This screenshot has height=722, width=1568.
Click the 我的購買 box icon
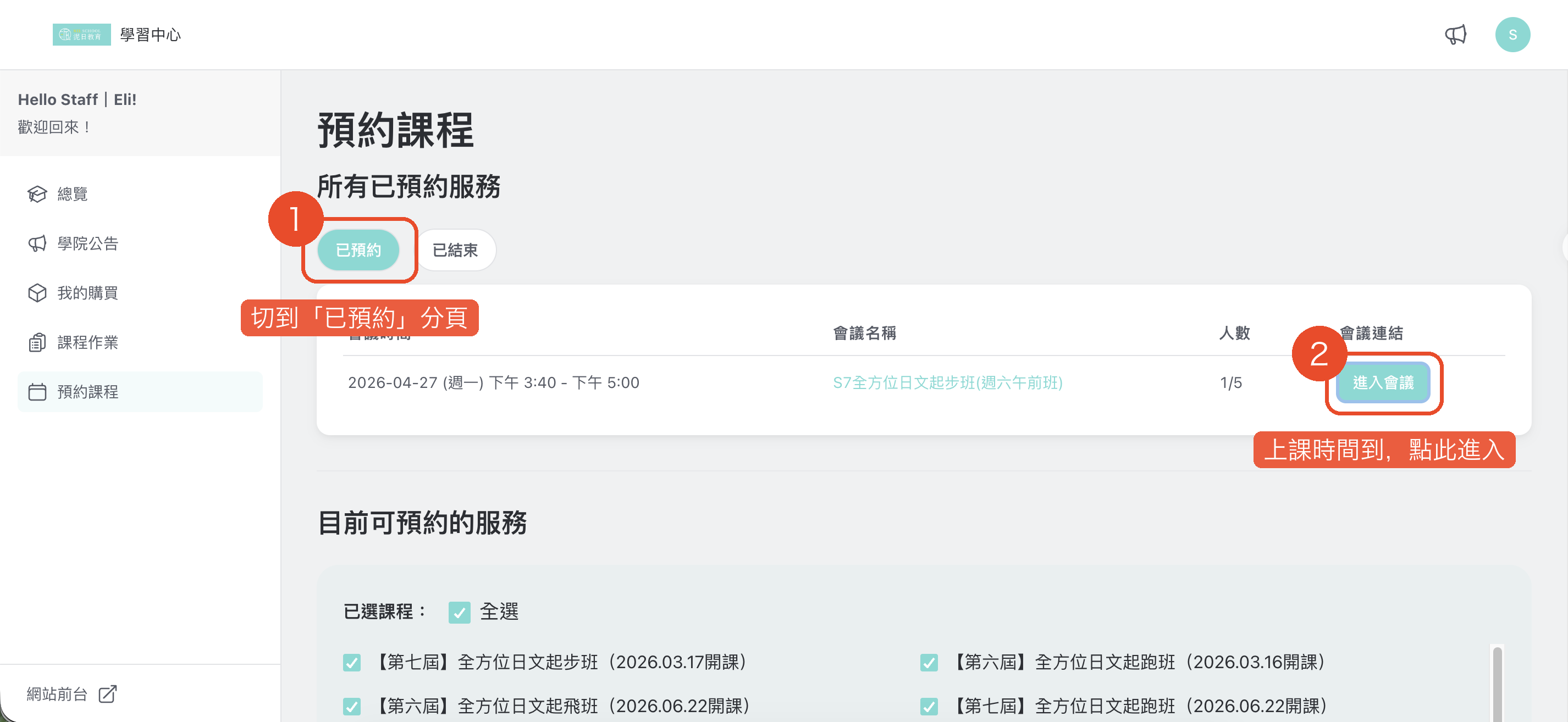pyautogui.click(x=37, y=293)
